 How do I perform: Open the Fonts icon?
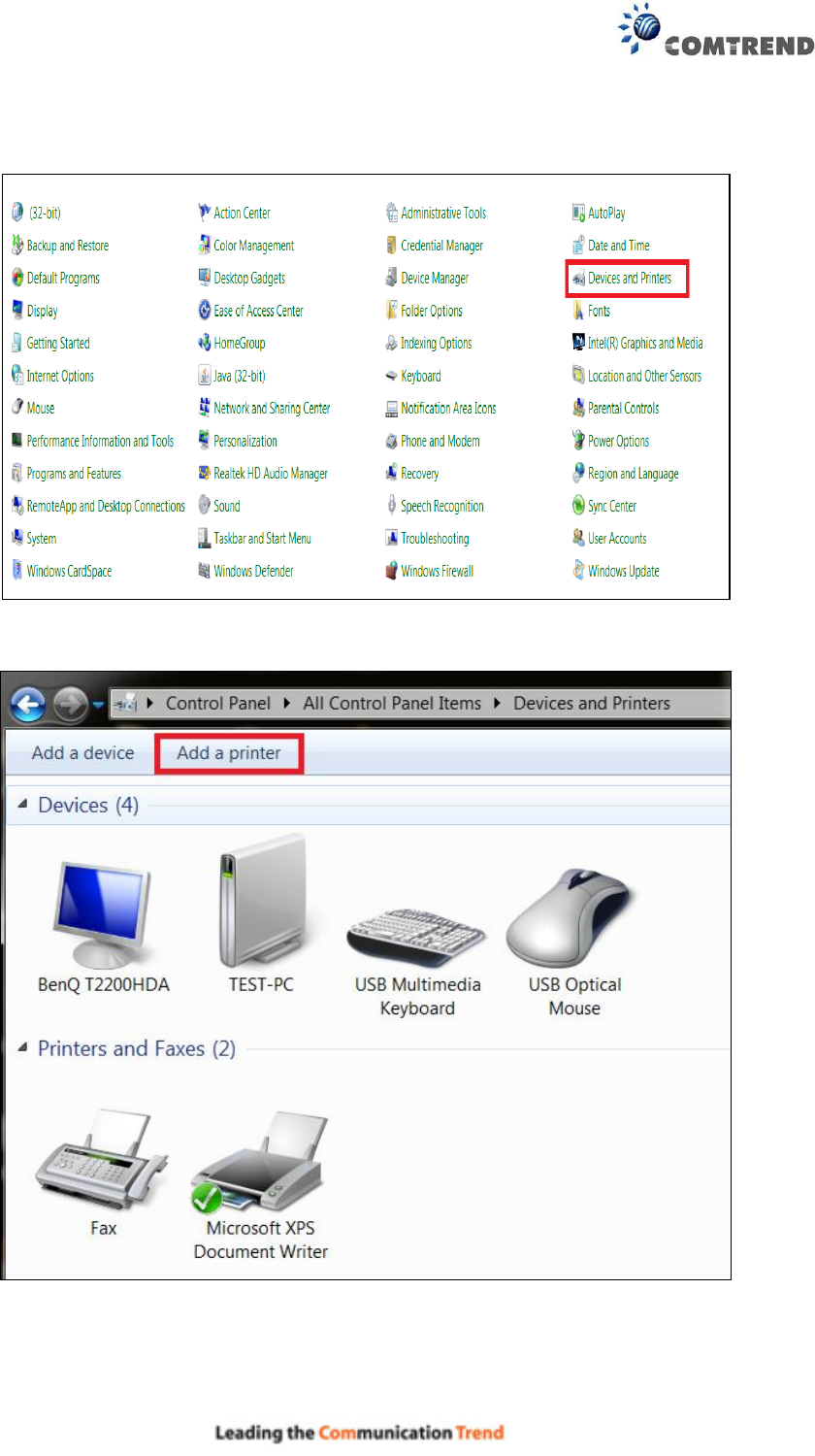579,311
